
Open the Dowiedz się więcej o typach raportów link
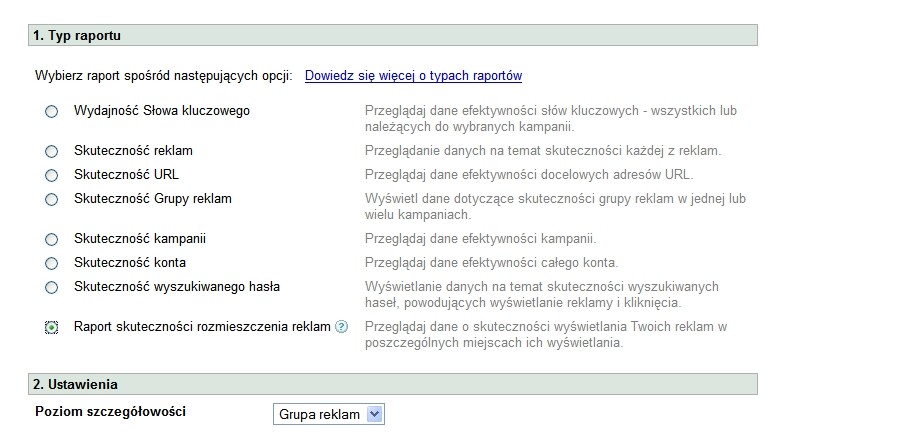pyautogui.click(x=413, y=75)
